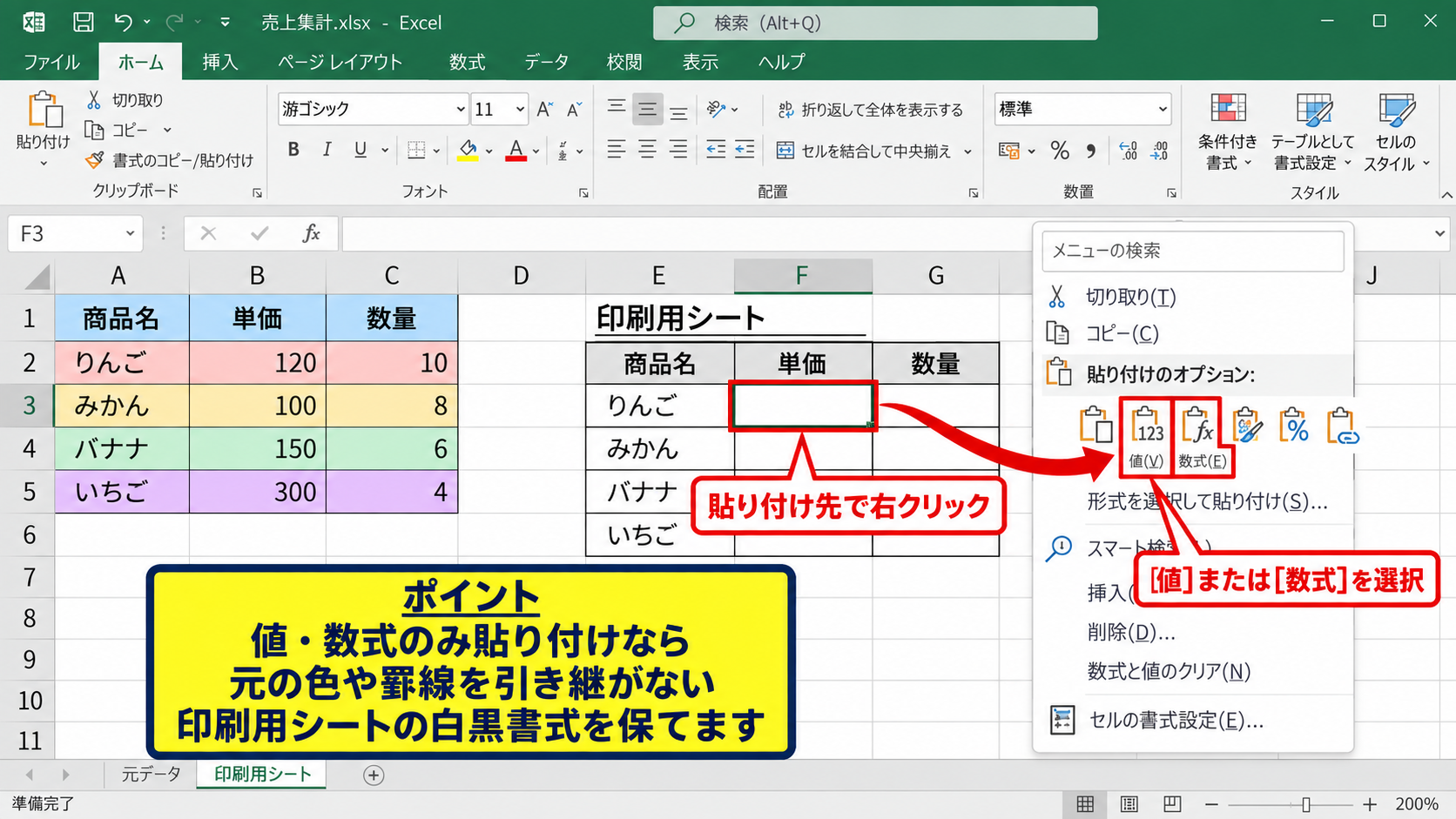Choose paste Values (123) icon in context menu

[1146, 426]
